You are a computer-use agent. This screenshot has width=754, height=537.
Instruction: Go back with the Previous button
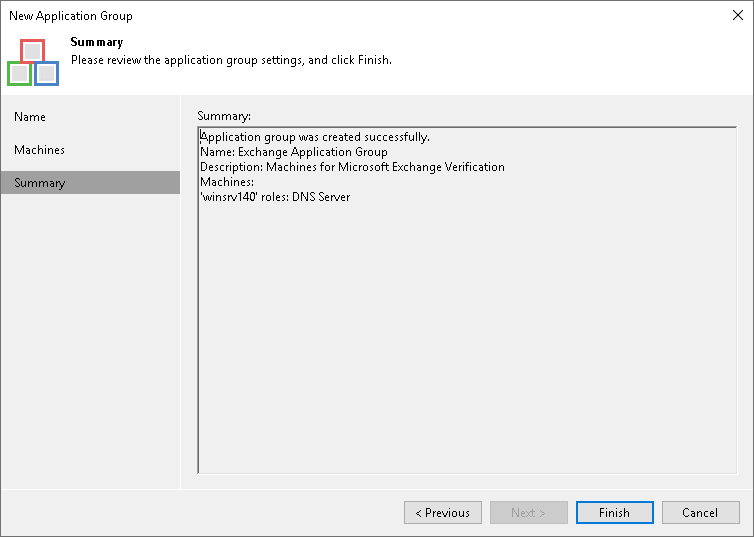(443, 512)
